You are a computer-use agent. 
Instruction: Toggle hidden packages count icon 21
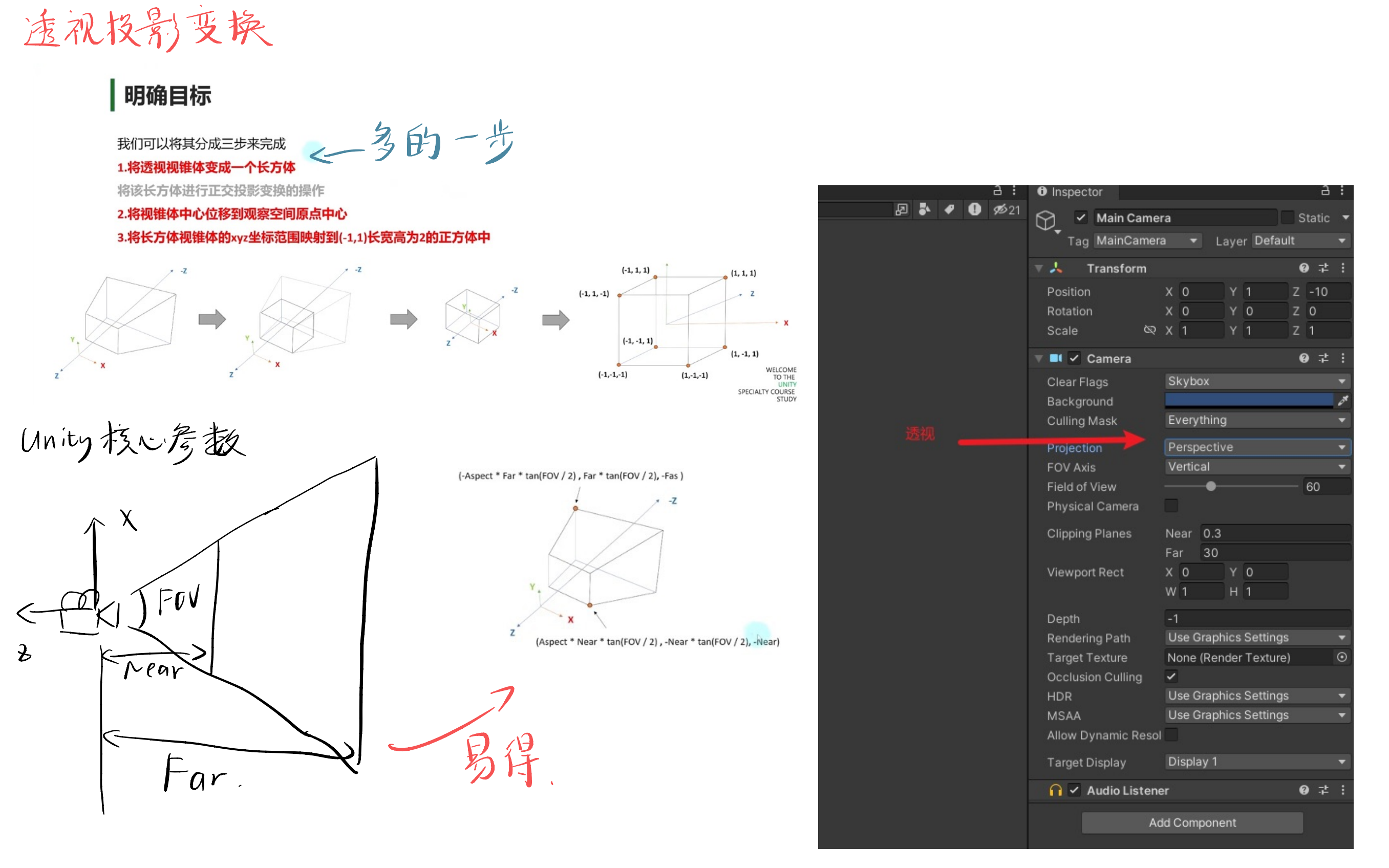[1007, 210]
